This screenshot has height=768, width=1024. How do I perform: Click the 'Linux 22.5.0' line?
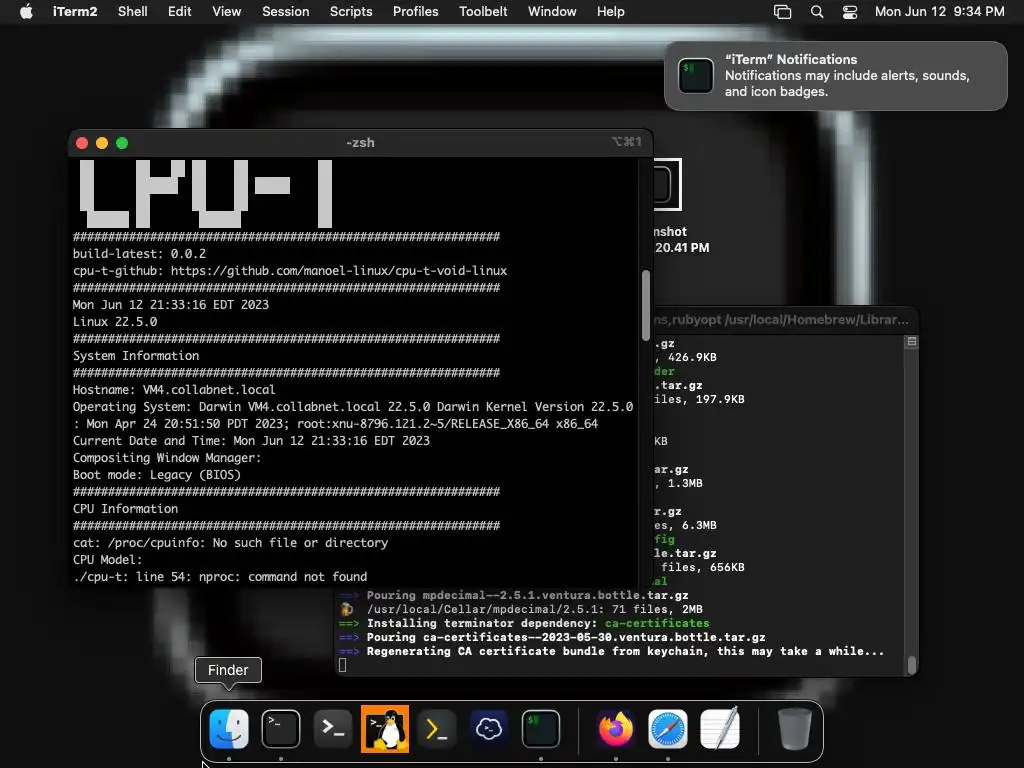click(115, 321)
